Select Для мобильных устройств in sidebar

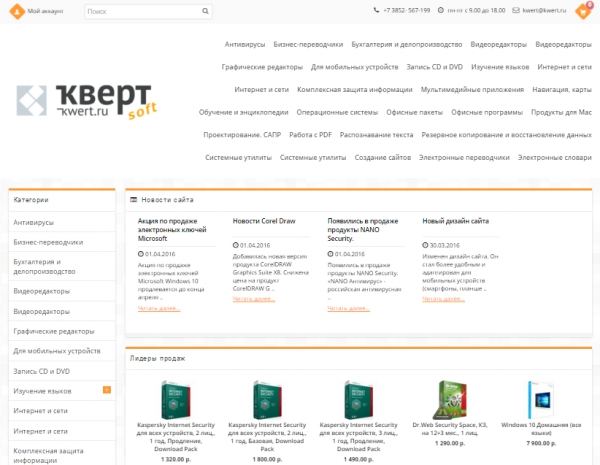pyautogui.click(x=57, y=351)
